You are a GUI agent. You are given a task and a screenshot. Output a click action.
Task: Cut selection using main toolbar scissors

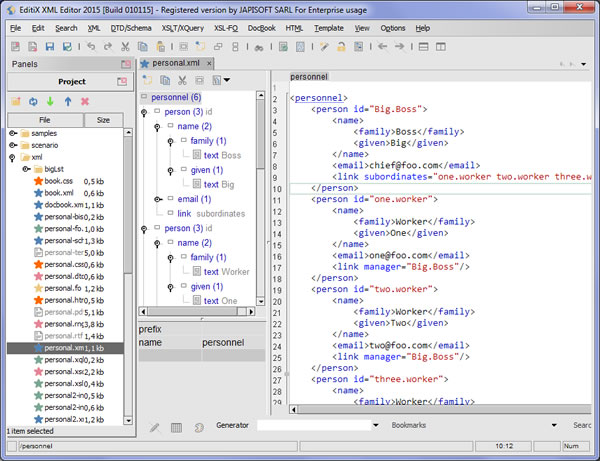tap(125, 47)
